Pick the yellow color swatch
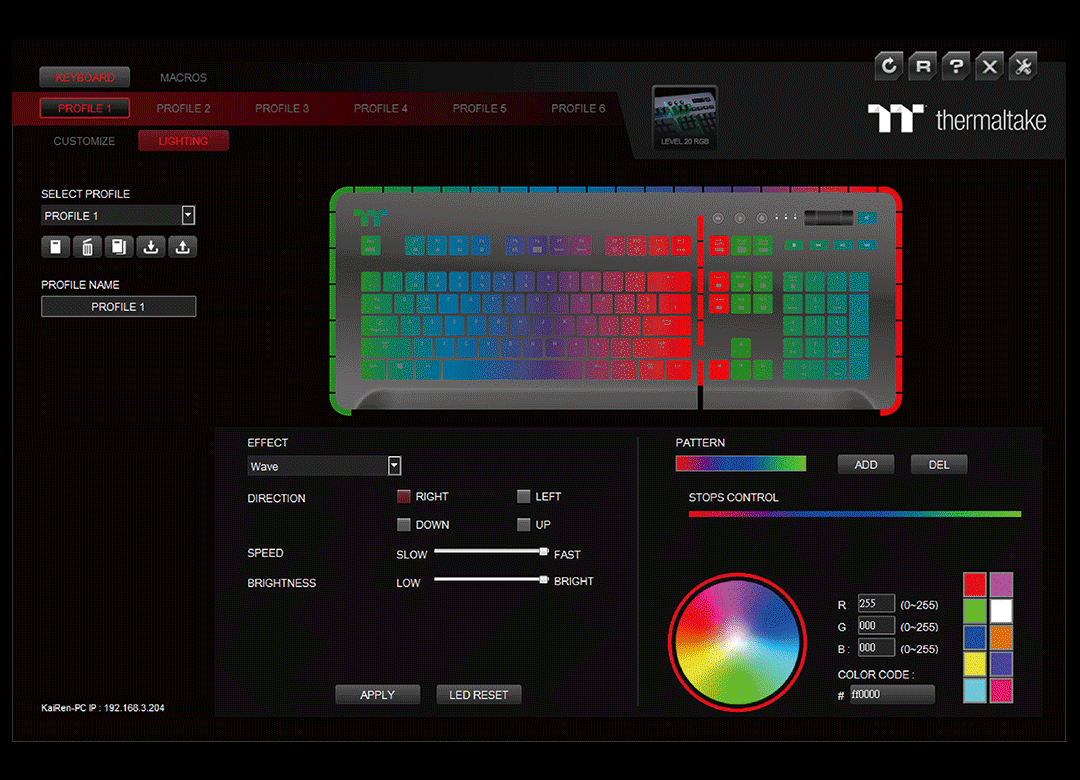This screenshot has width=1080, height=780. tap(975, 664)
